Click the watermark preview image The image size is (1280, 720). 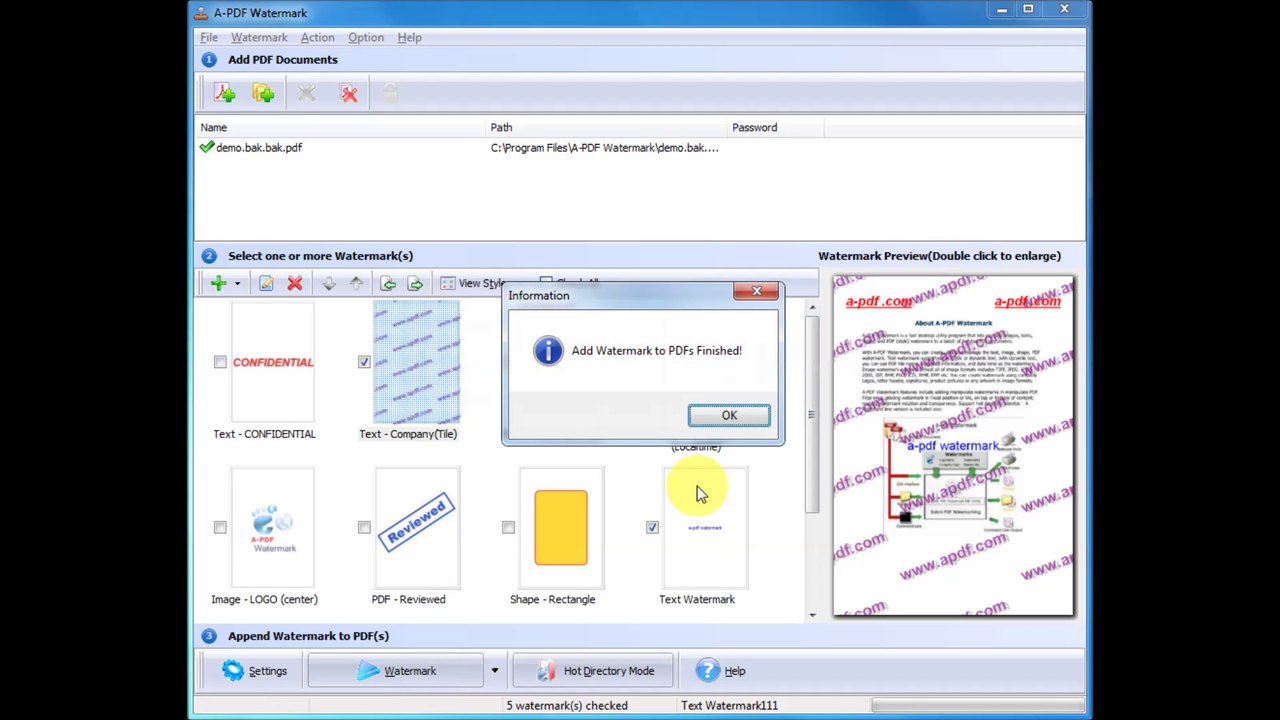point(953,446)
